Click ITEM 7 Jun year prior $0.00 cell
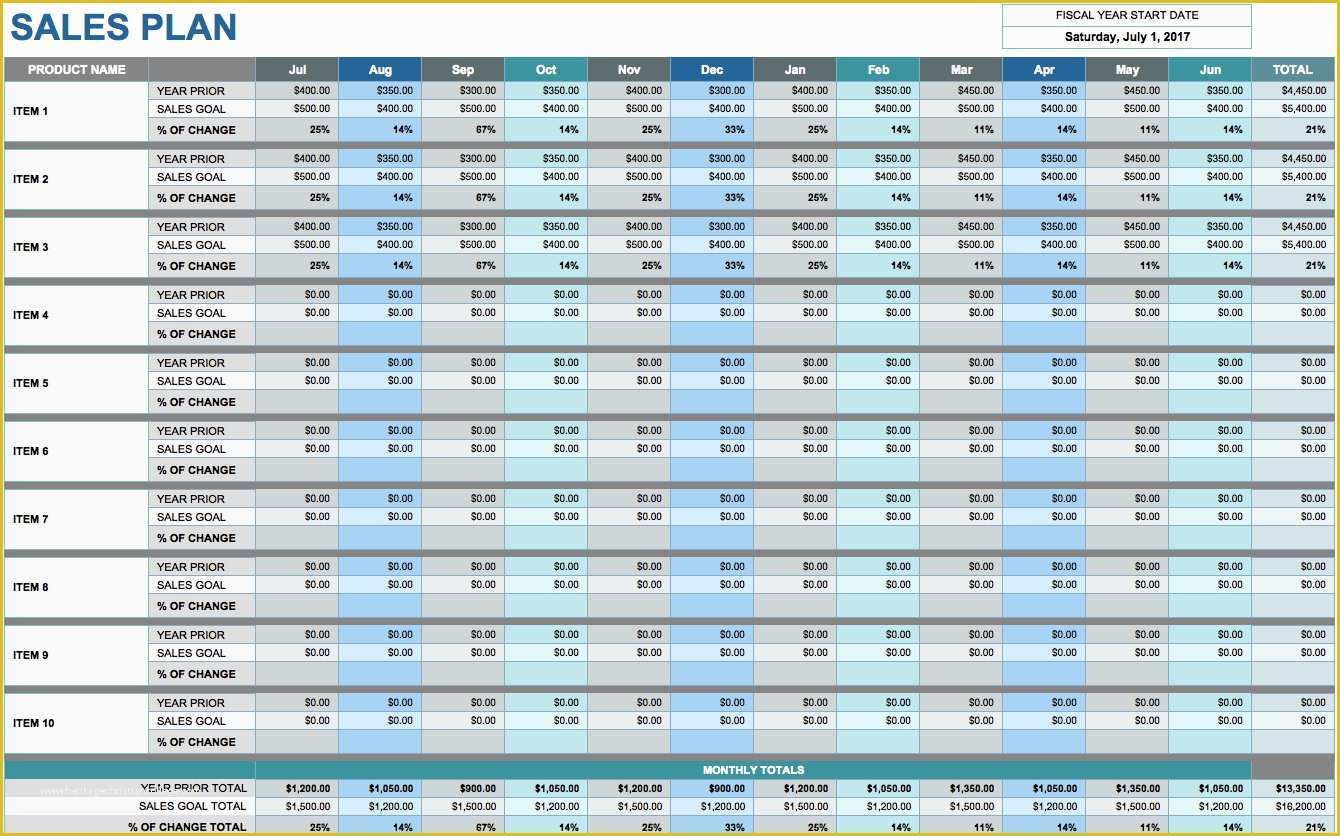1340x836 pixels. 1210,499
